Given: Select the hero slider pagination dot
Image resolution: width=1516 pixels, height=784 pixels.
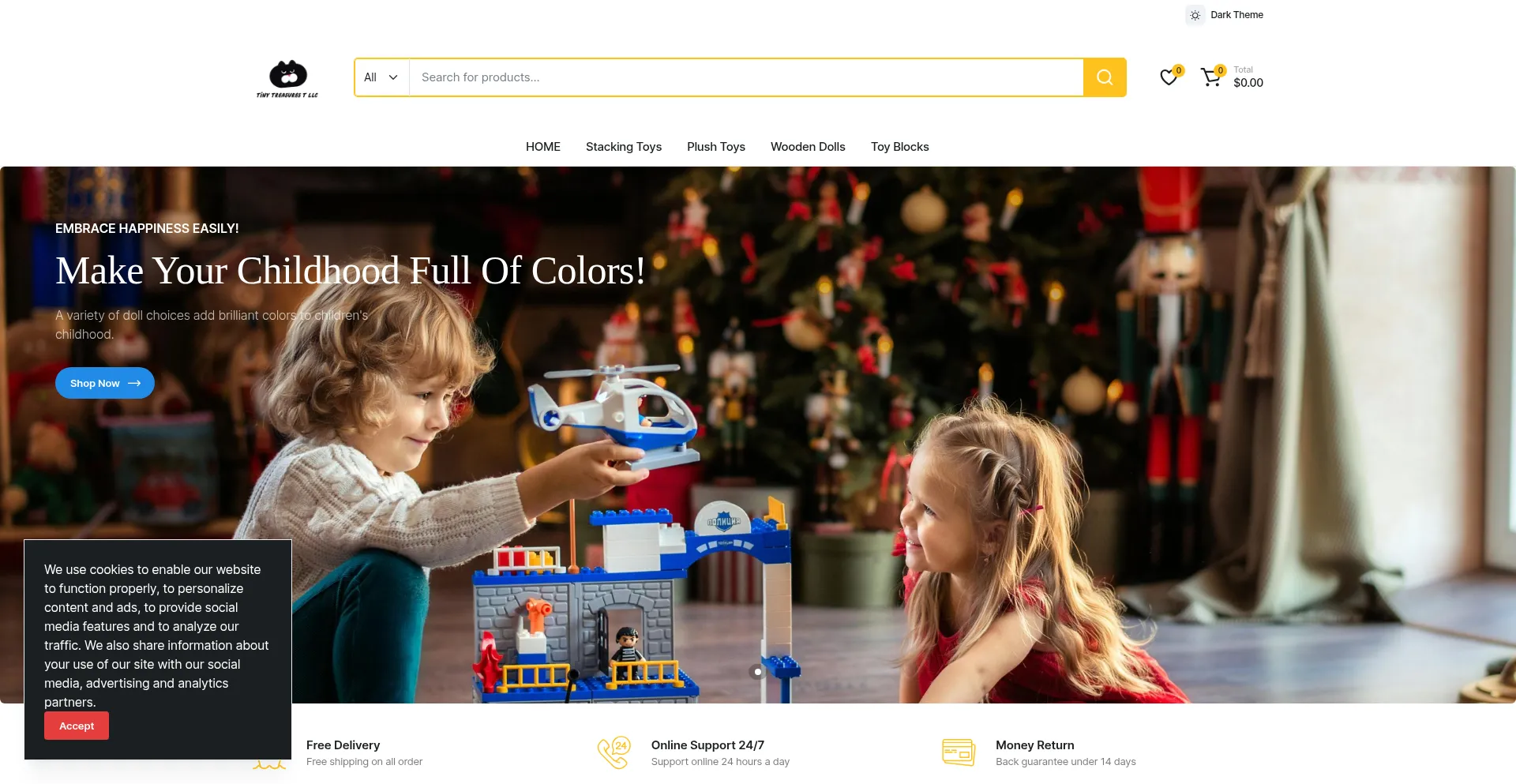Looking at the screenshot, I should 758,672.
